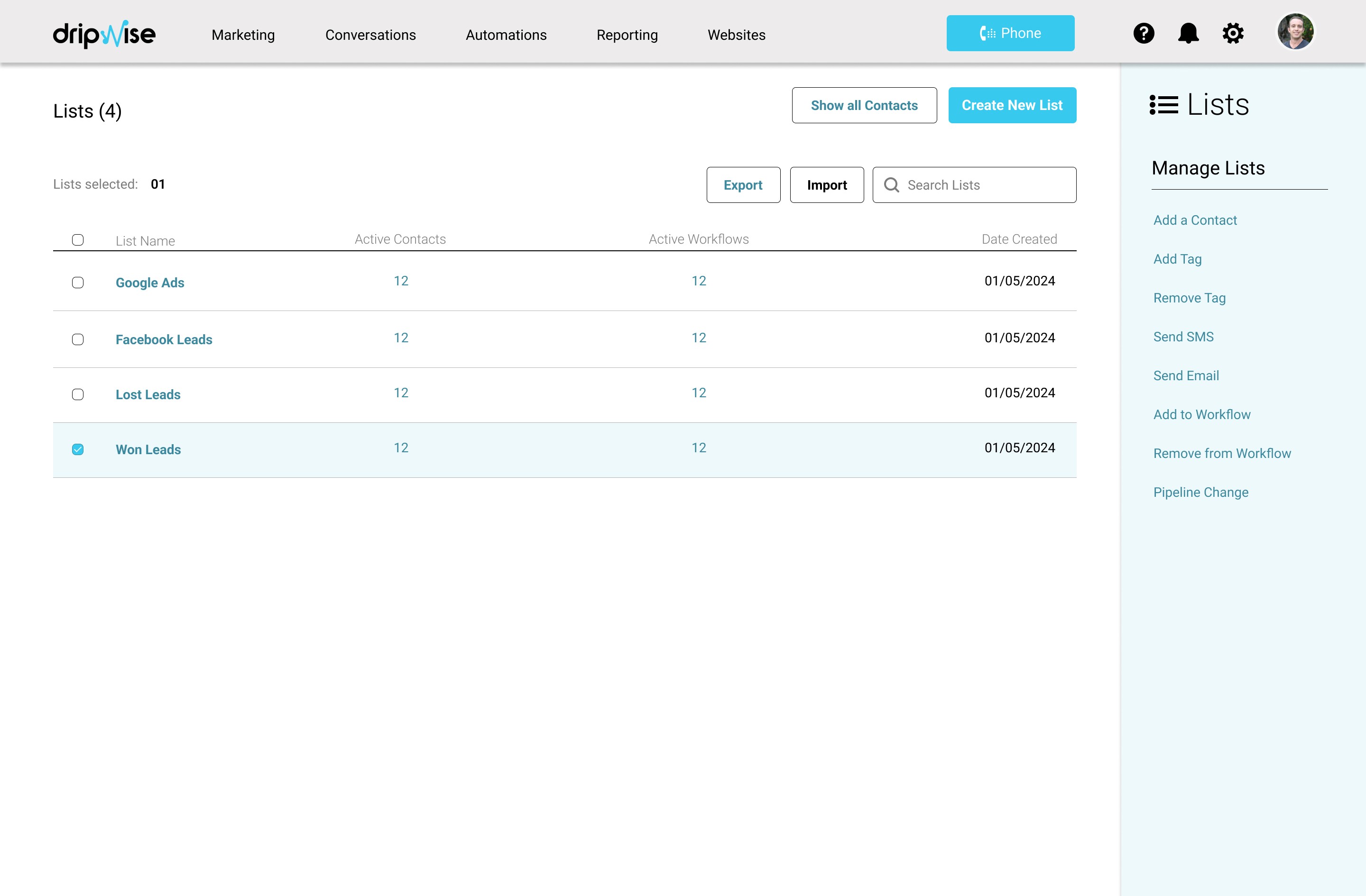The width and height of the screenshot is (1366, 896).
Task: Open the Marketing menu
Action: point(243,35)
